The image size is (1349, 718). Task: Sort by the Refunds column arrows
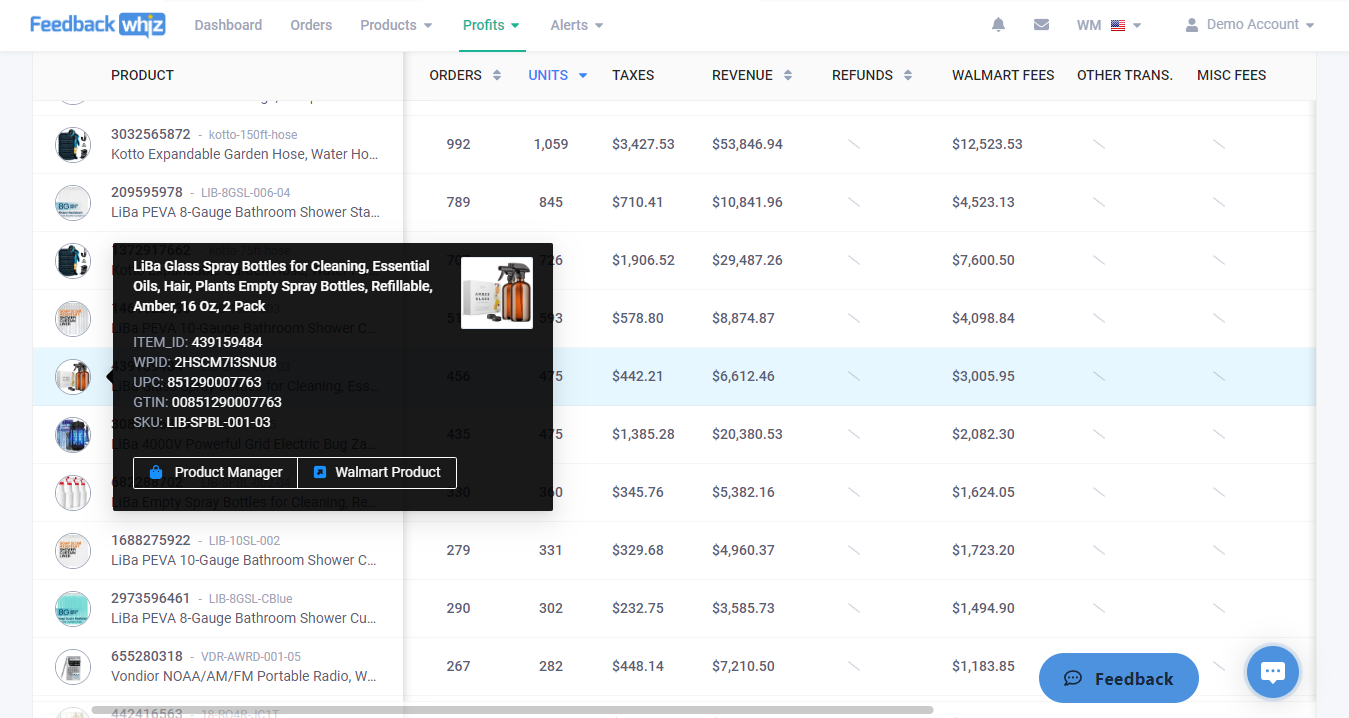point(908,75)
